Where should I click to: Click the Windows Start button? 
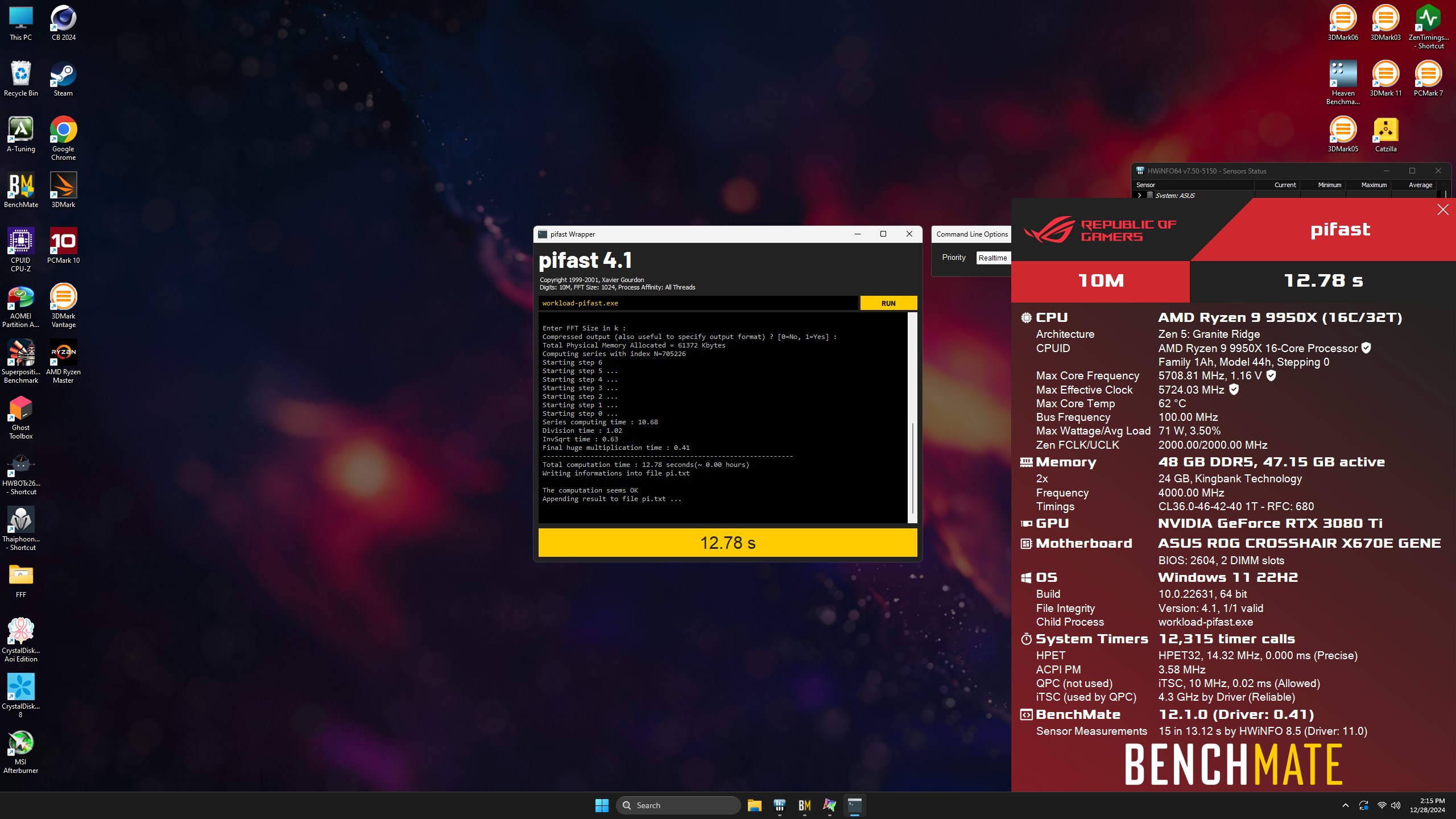coord(602,805)
